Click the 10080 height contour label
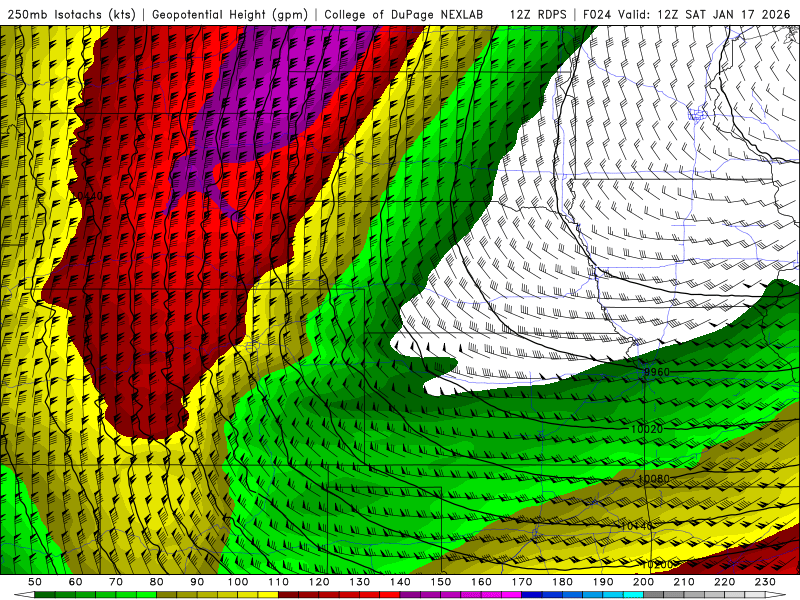800x600 pixels. pos(653,479)
